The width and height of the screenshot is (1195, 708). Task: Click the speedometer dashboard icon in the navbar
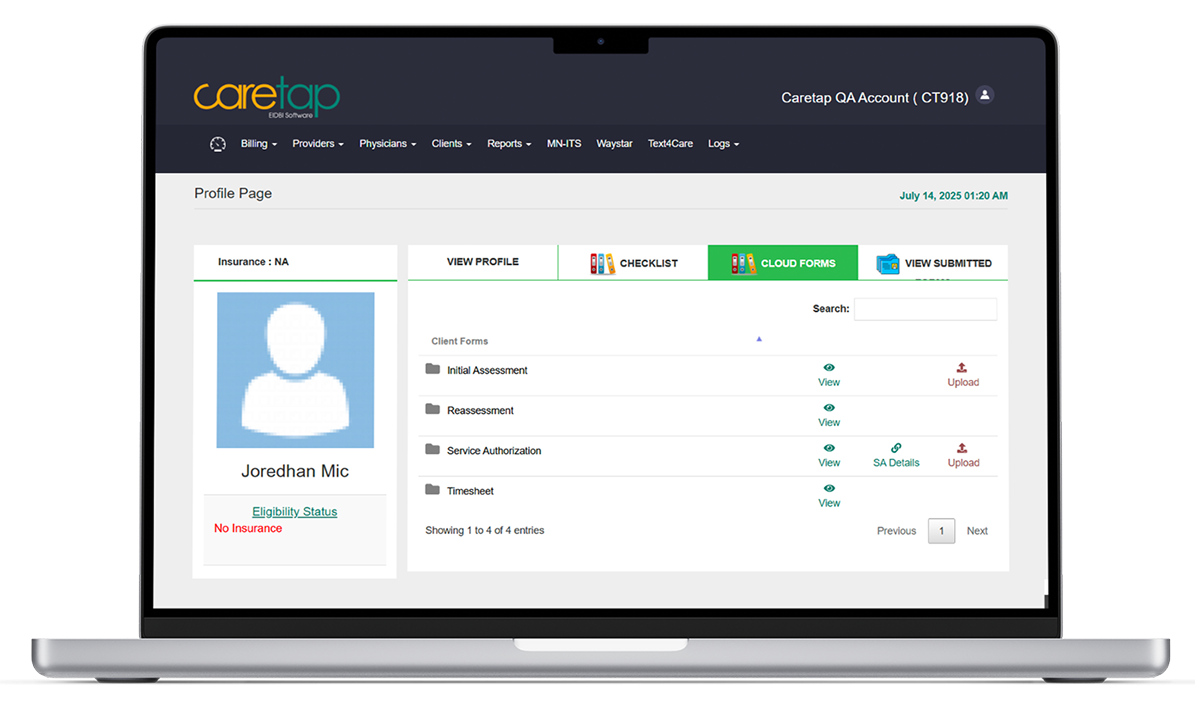[x=218, y=143]
